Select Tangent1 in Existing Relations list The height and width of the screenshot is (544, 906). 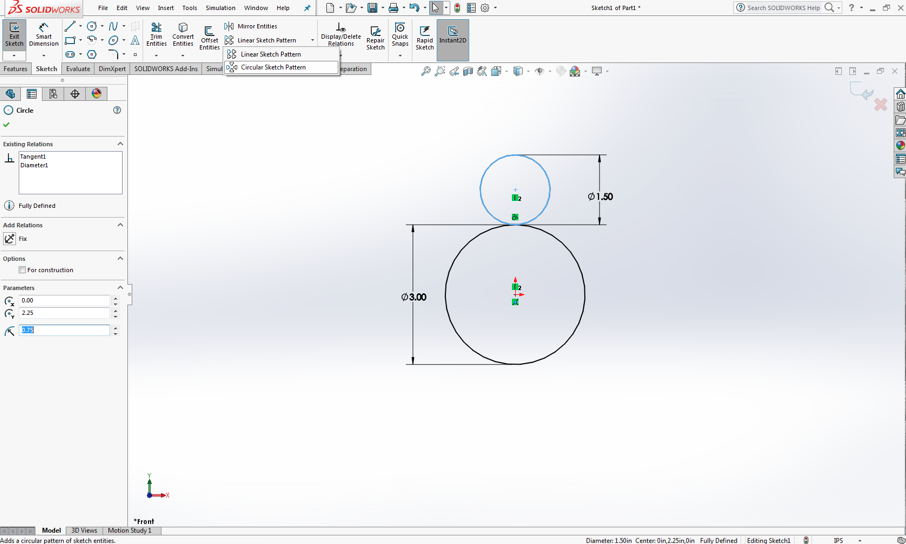tap(33, 156)
